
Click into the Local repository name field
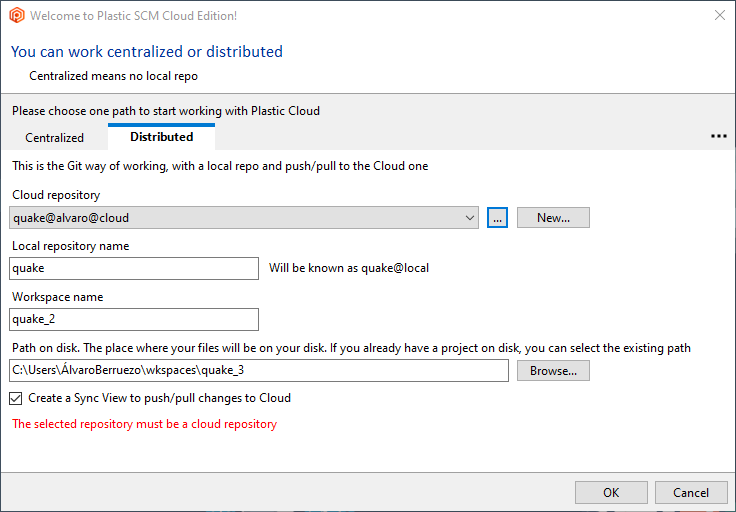point(134,268)
